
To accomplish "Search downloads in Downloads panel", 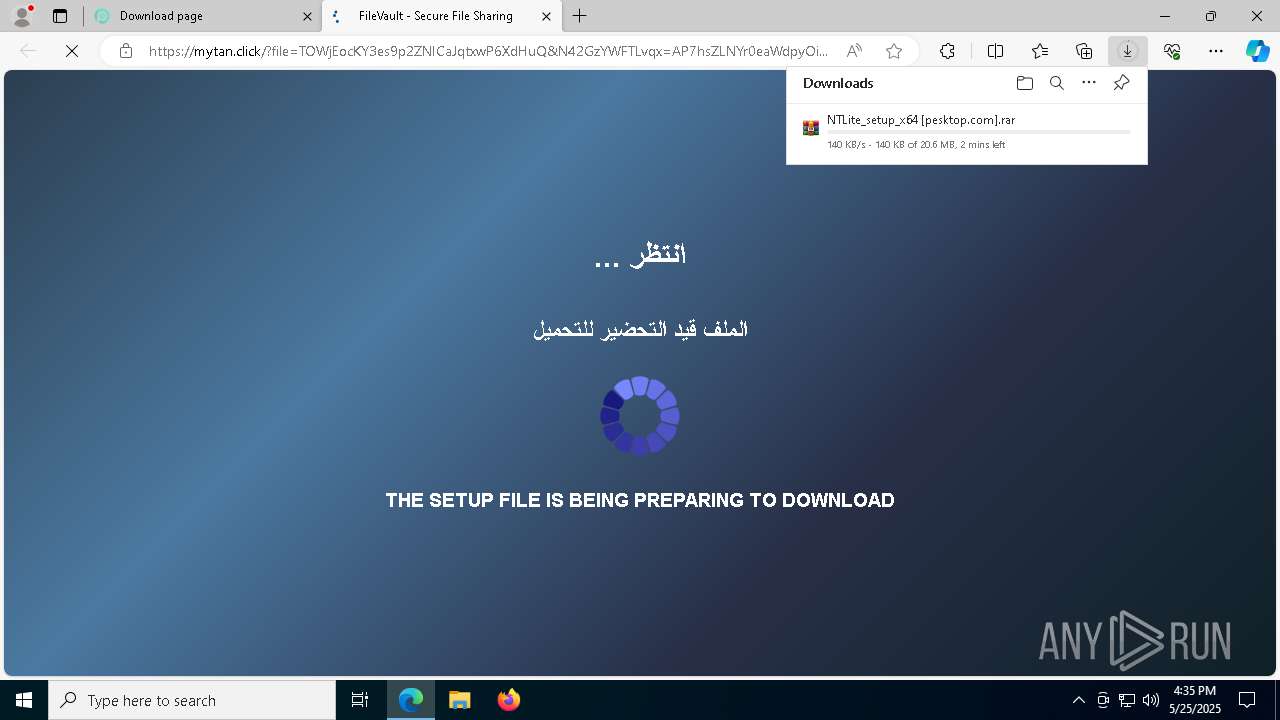I will 1056,83.
